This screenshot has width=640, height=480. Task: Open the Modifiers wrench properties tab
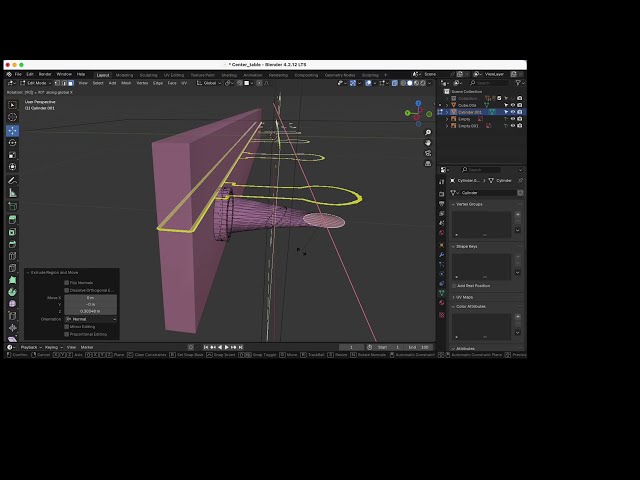pyautogui.click(x=442, y=254)
